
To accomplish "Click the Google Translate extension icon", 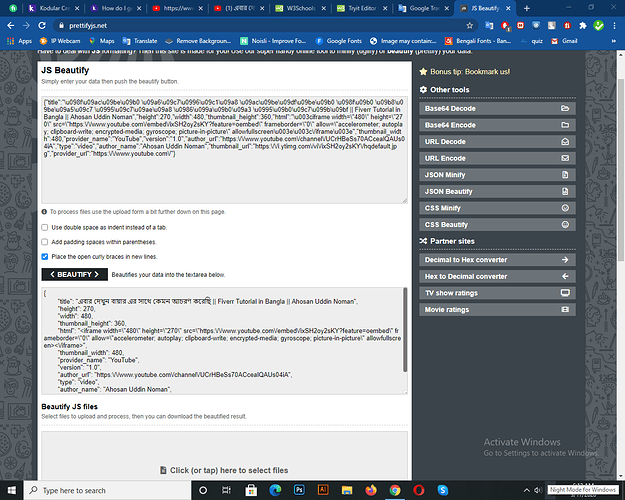I will click(x=489, y=26).
